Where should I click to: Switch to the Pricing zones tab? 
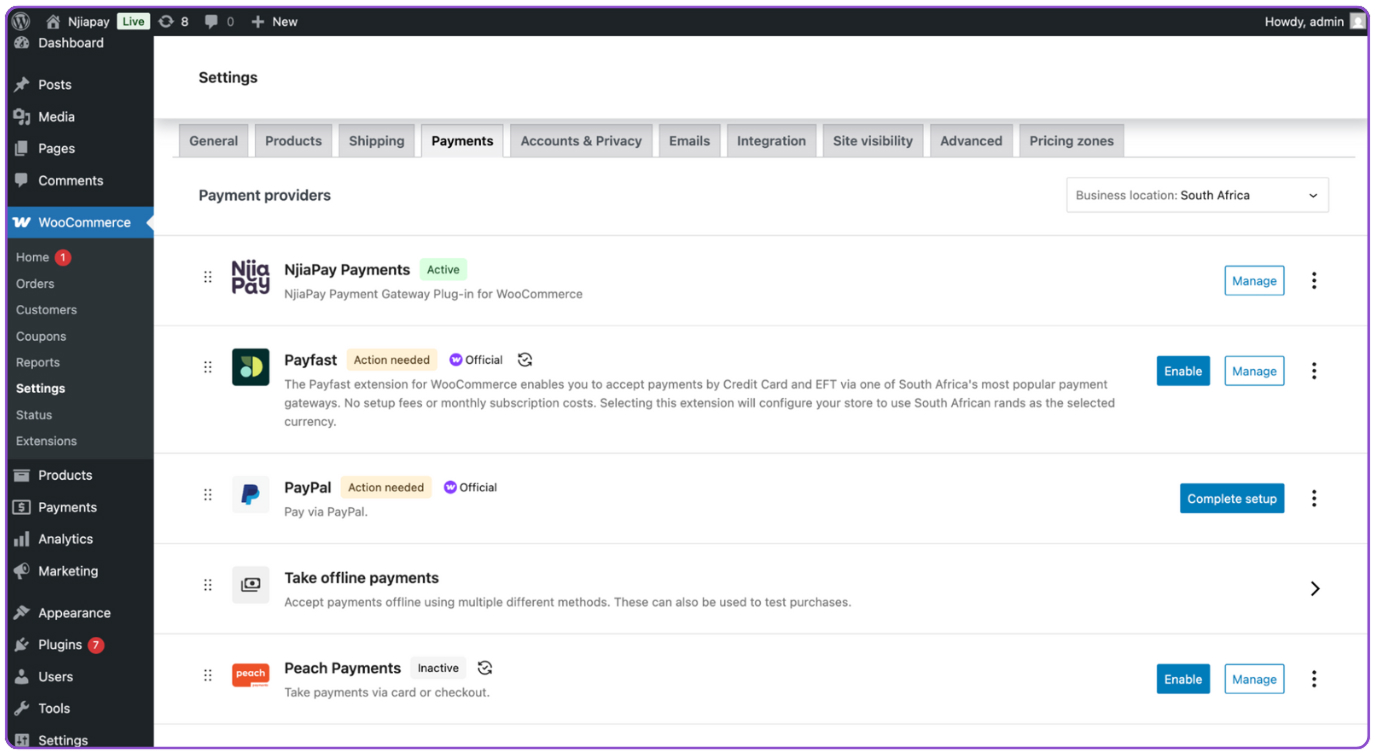coord(1071,141)
